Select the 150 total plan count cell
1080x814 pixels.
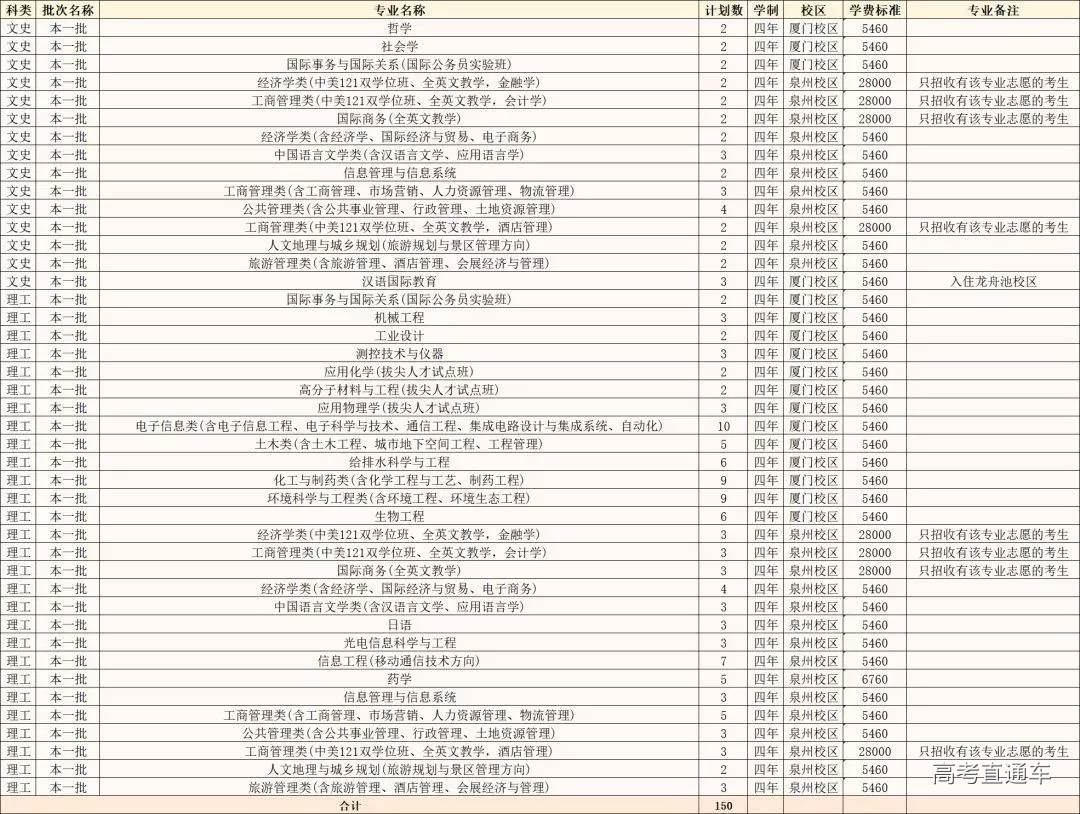click(723, 805)
